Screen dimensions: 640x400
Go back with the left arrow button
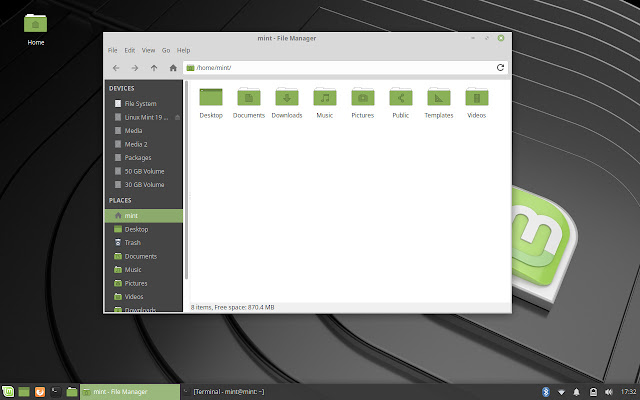point(116,68)
